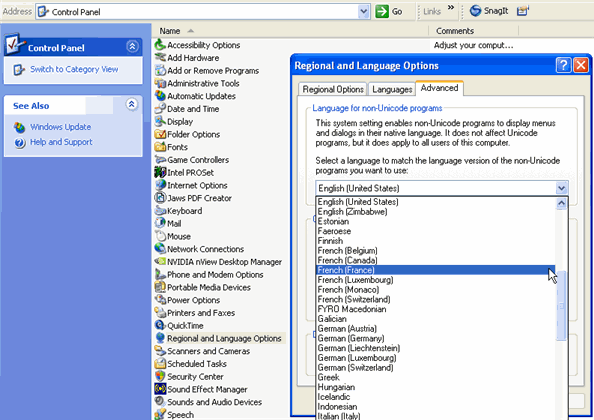The height and width of the screenshot is (420, 594).
Task: Choose FYRO Macedonian in the list
Action: (x=436, y=309)
